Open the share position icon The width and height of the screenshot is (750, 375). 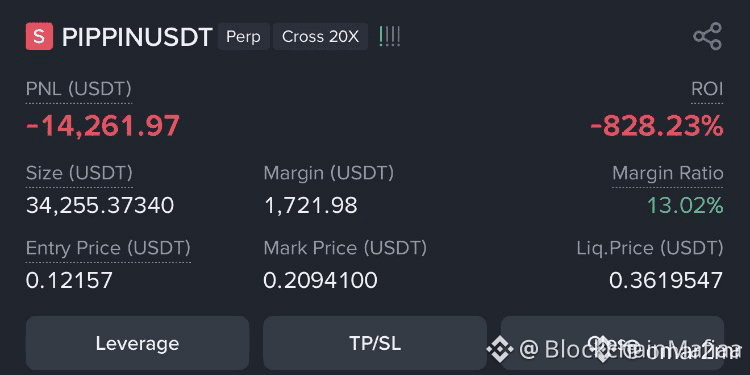click(x=707, y=36)
